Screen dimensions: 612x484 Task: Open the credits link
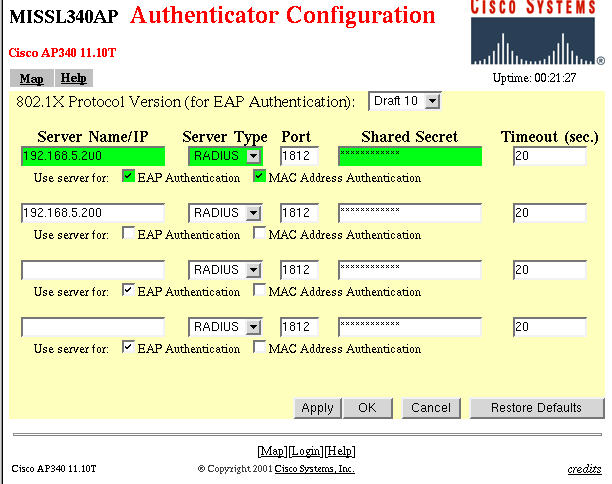pyautogui.click(x=584, y=469)
